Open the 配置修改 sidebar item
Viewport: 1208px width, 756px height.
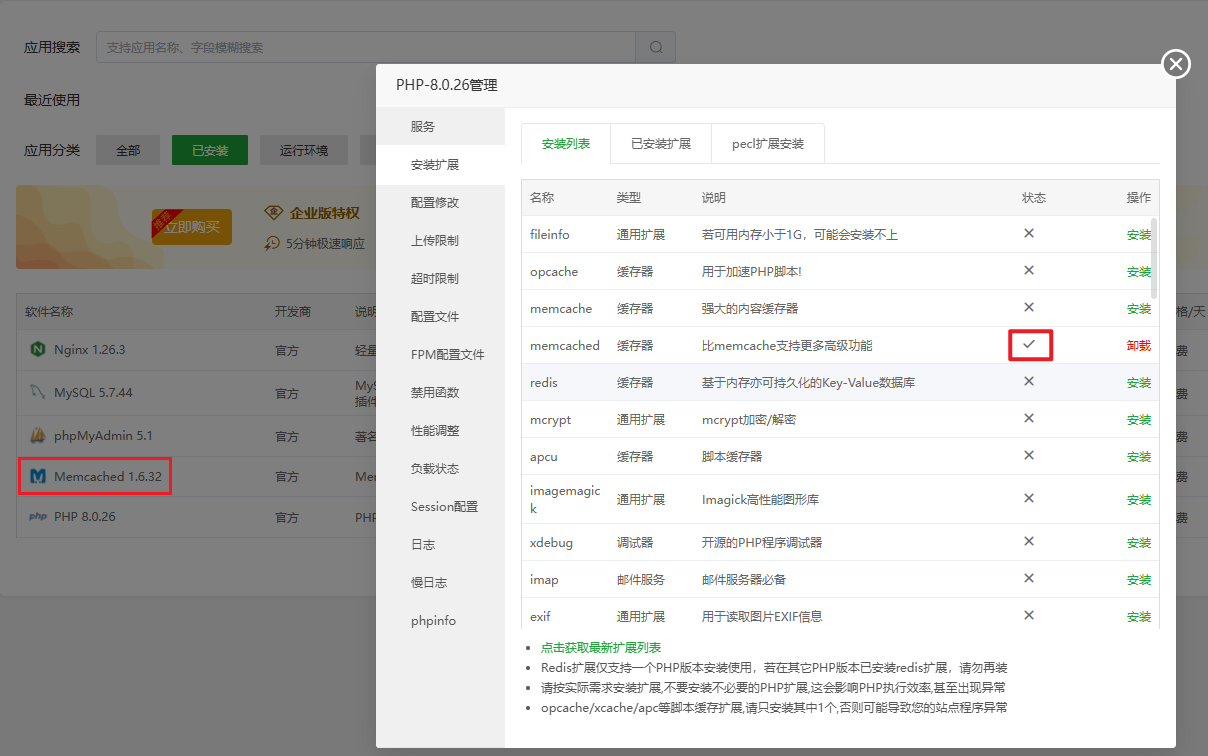click(x=440, y=203)
